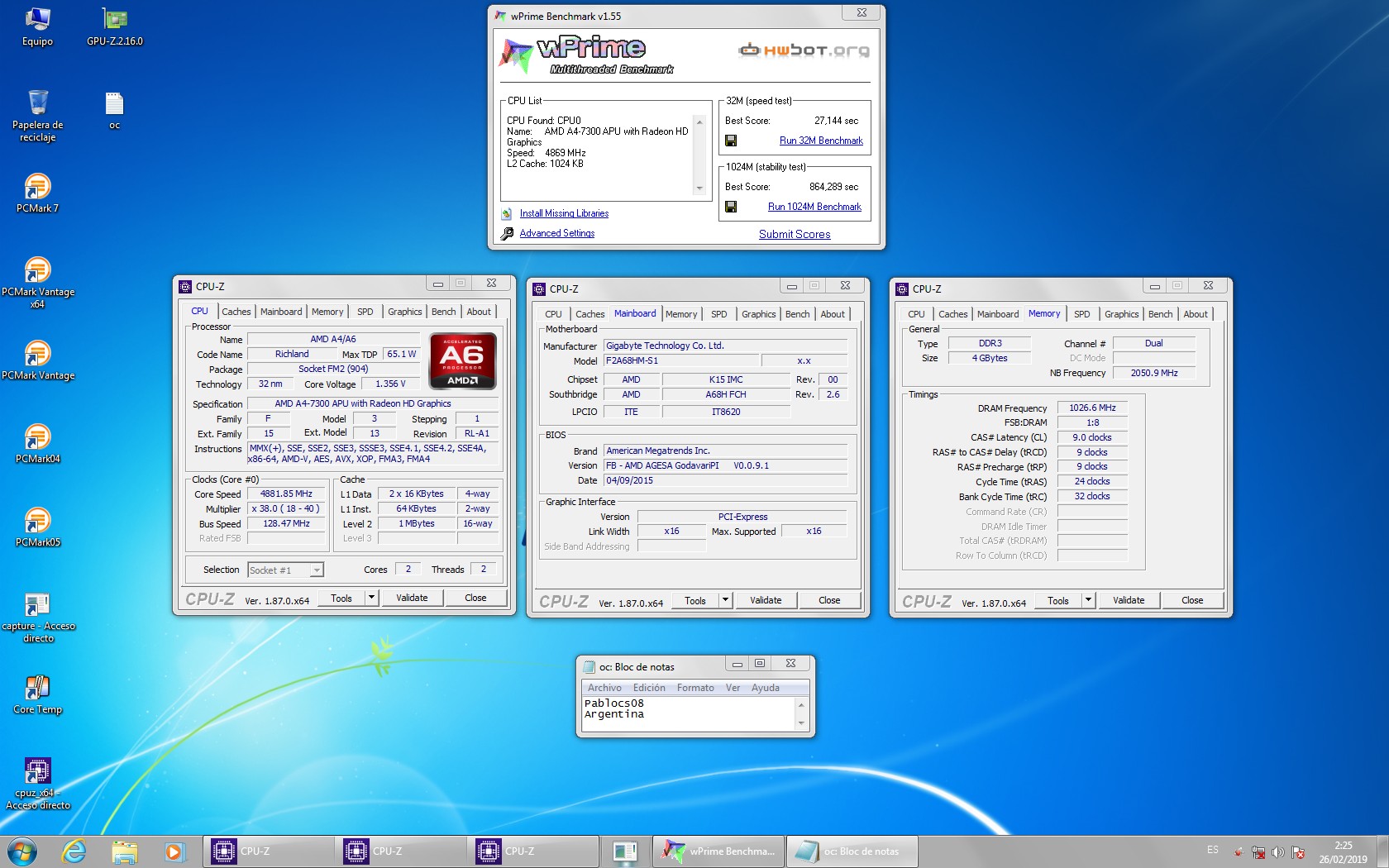Click the Advanced Settings wrench icon
Image resolution: width=1389 pixels, height=868 pixels.
(507, 233)
